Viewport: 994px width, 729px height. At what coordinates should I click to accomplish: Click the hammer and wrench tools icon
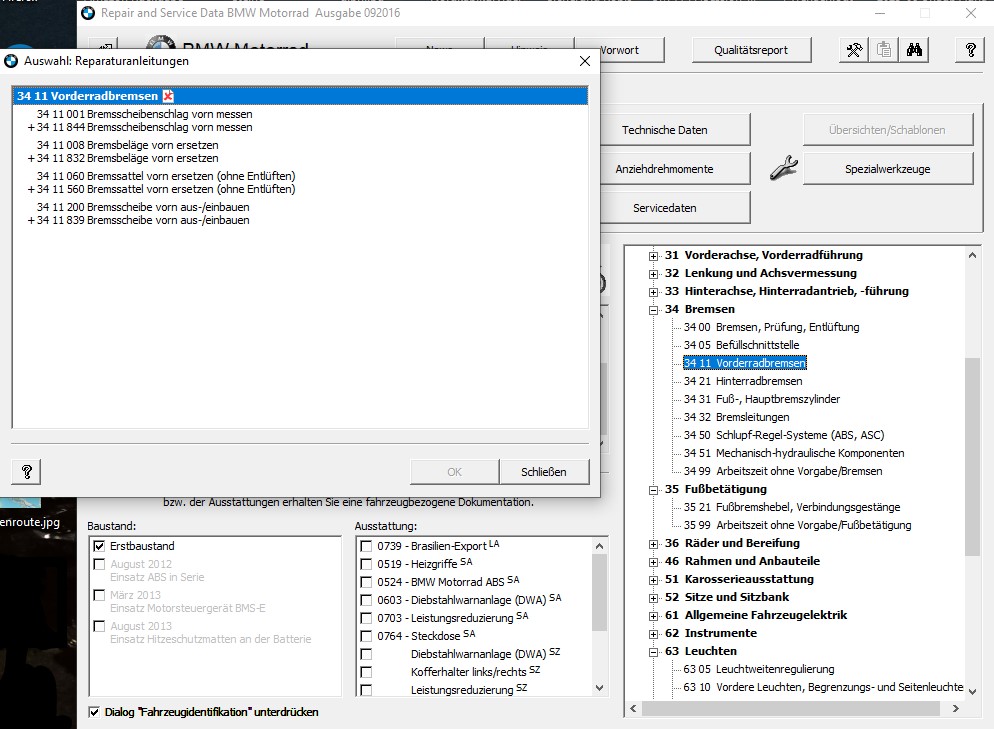point(853,50)
